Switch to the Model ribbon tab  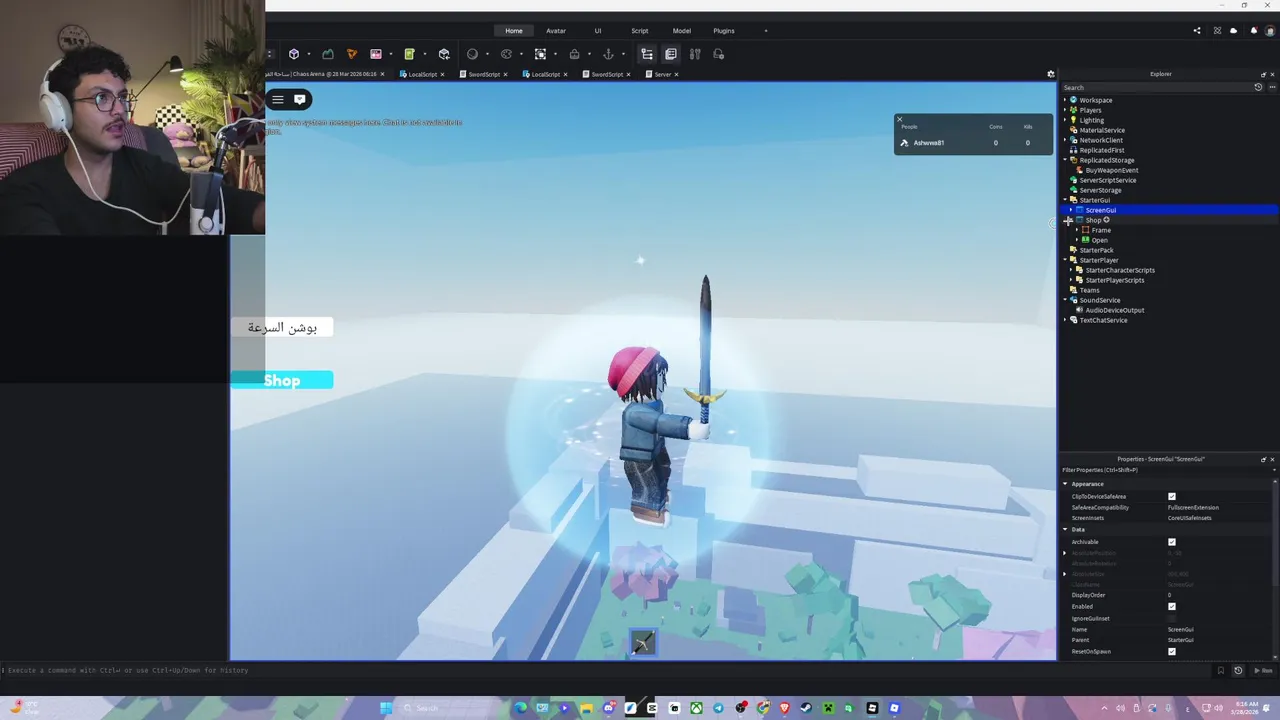click(x=681, y=31)
